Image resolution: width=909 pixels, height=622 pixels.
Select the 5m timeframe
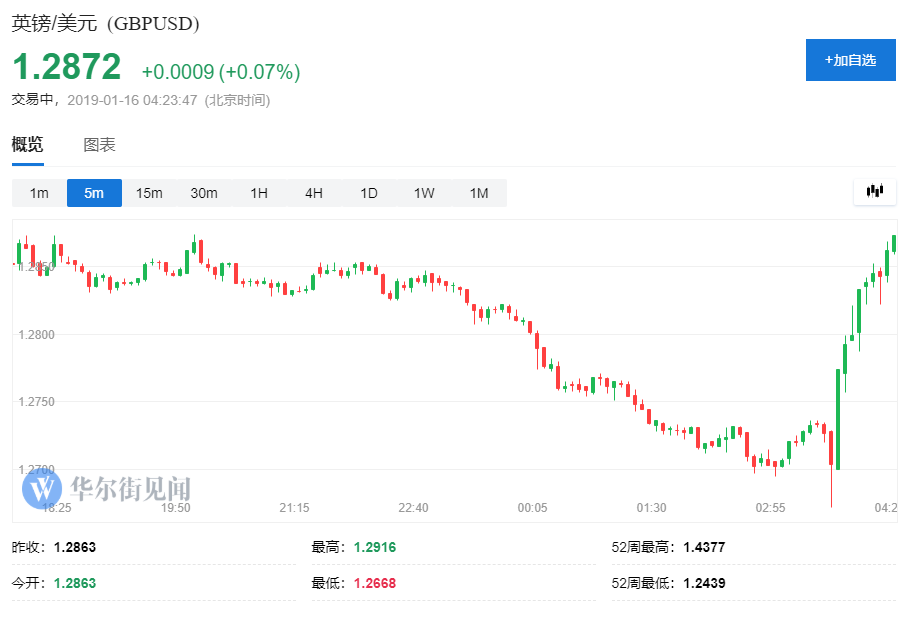[x=94, y=193]
